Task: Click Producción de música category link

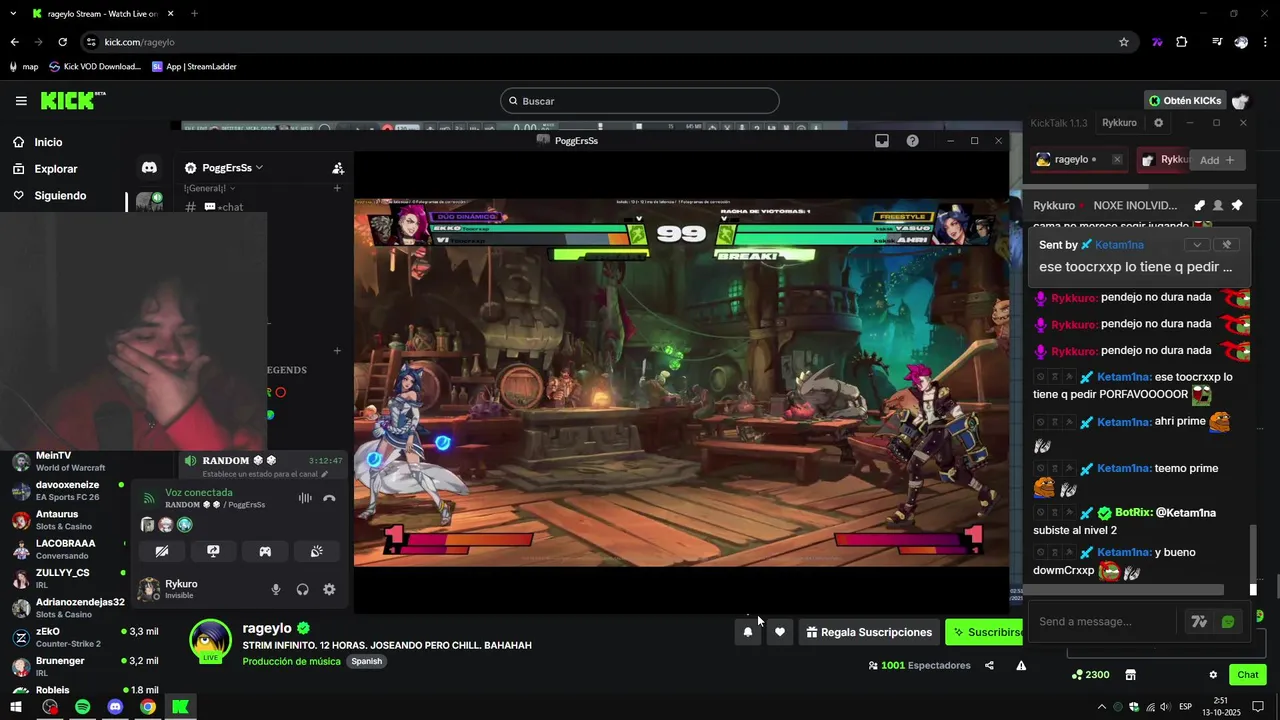Action: (x=292, y=661)
